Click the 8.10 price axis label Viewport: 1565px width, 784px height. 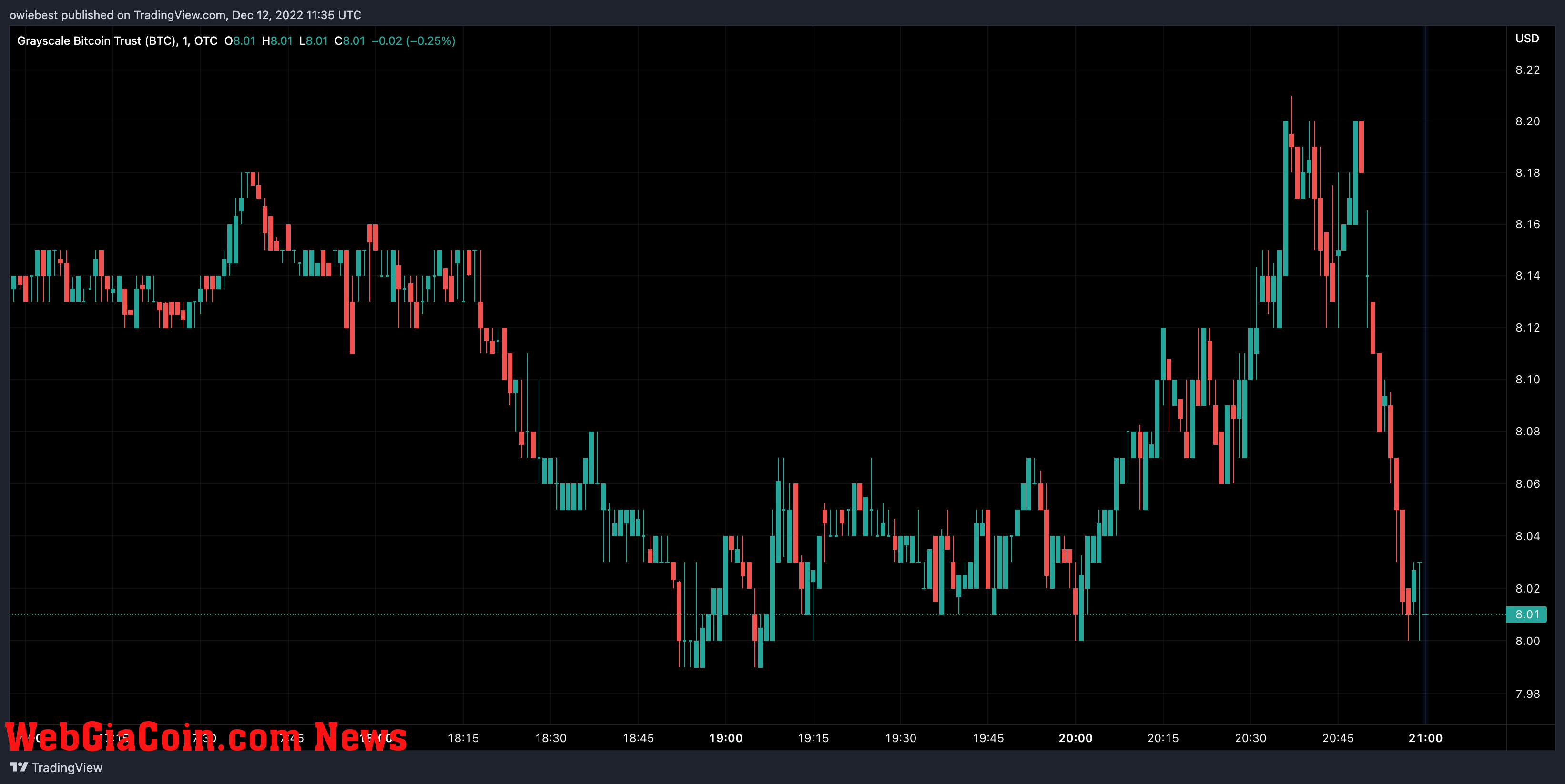(1527, 380)
